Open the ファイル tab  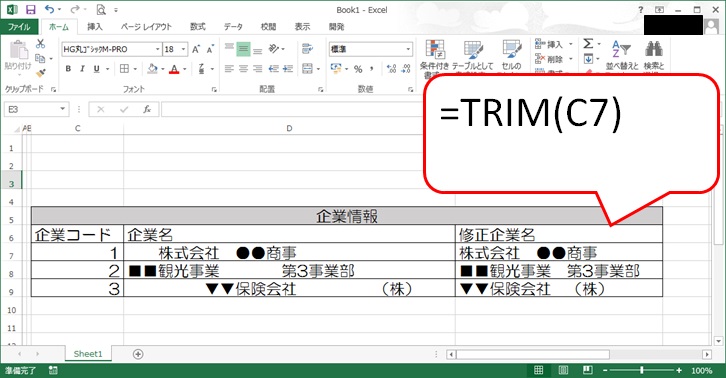pos(19,27)
